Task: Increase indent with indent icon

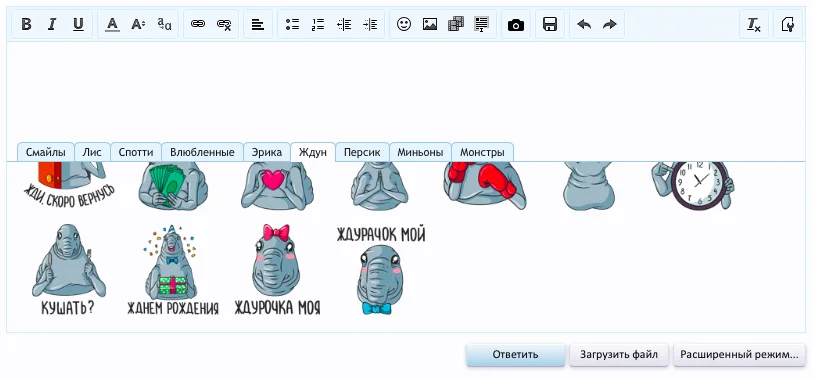Action: pyautogui.click(x=370, y=24)
